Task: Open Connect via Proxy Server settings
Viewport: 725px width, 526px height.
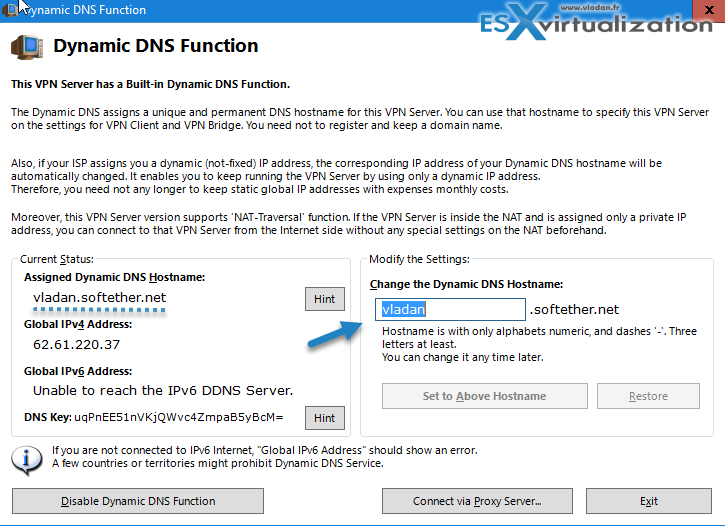Action: (x=477, y=501)
